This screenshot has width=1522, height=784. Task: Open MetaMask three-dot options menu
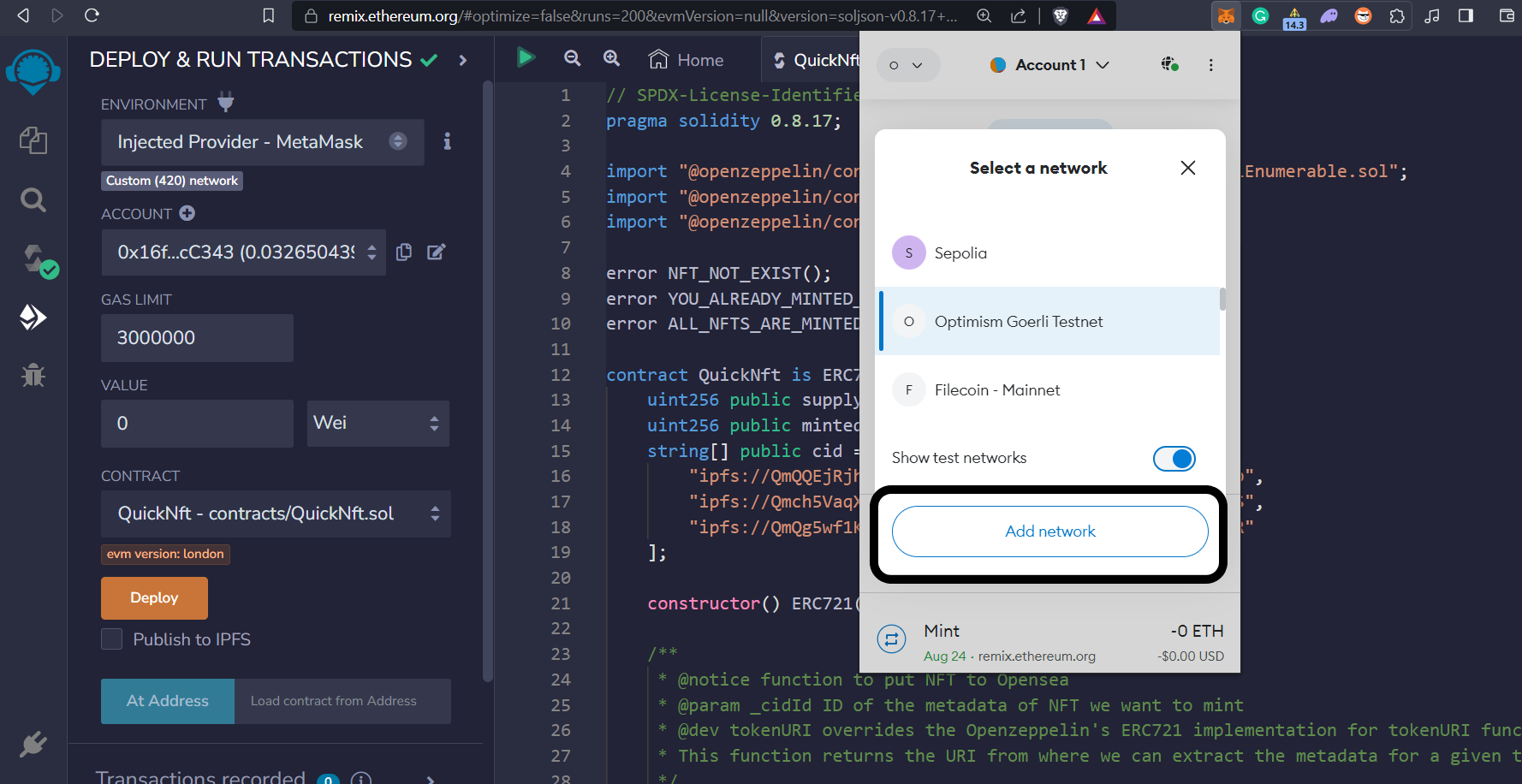tap(1210, 65)
